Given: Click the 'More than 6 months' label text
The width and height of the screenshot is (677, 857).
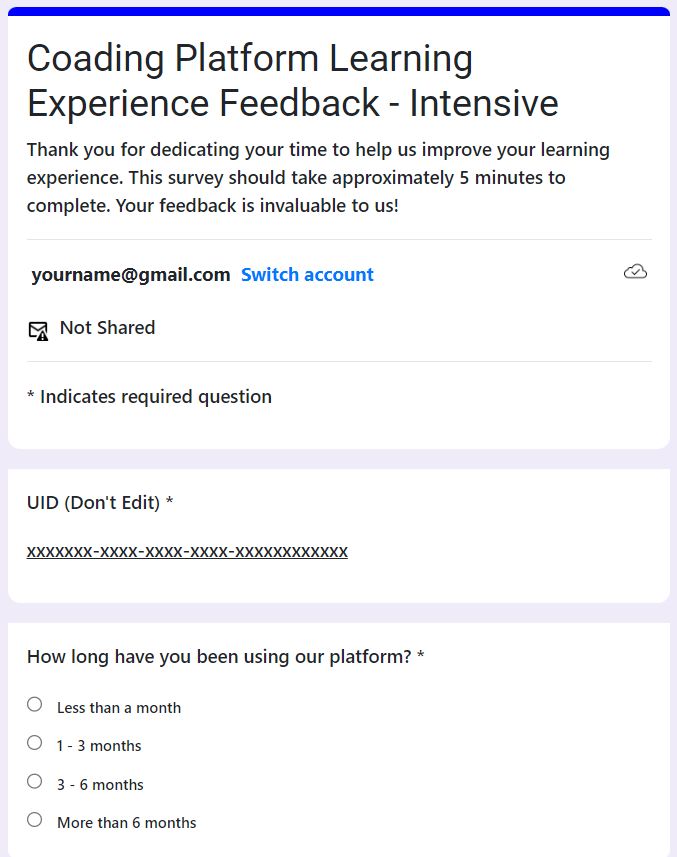Looking at the screenshot, I should 126,823.
